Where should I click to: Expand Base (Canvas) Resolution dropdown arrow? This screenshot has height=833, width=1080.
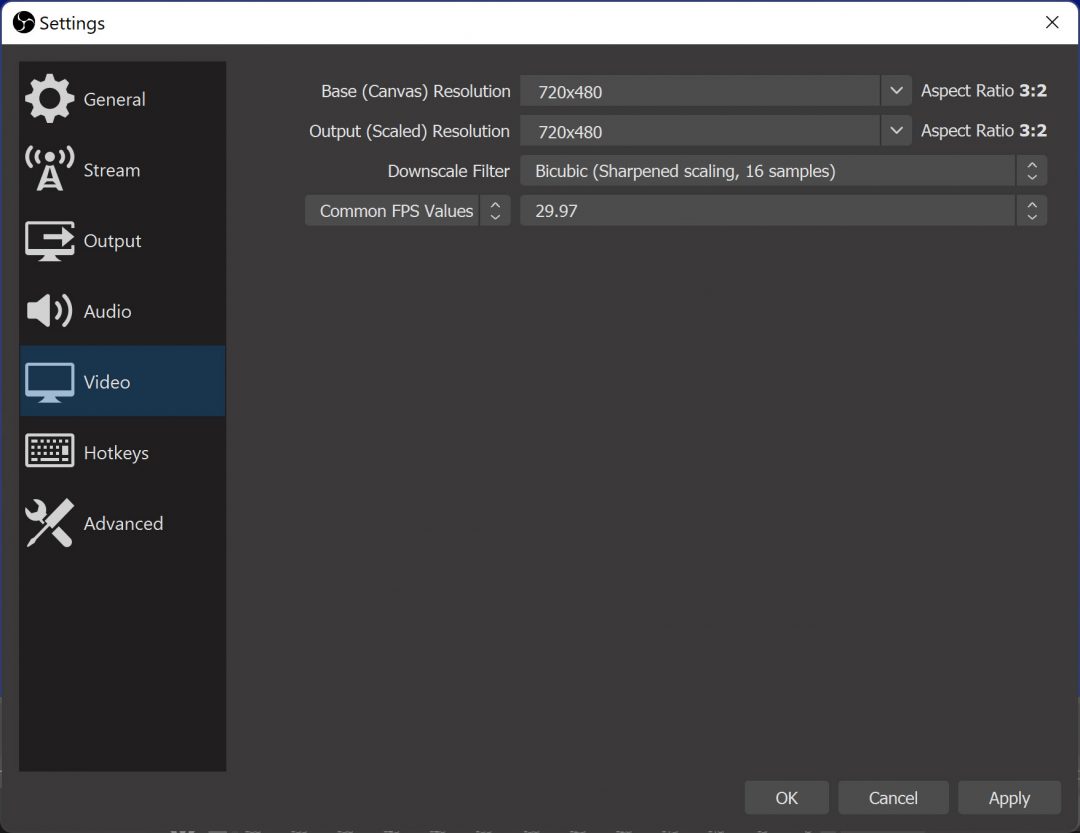click(x=896, y=91)
